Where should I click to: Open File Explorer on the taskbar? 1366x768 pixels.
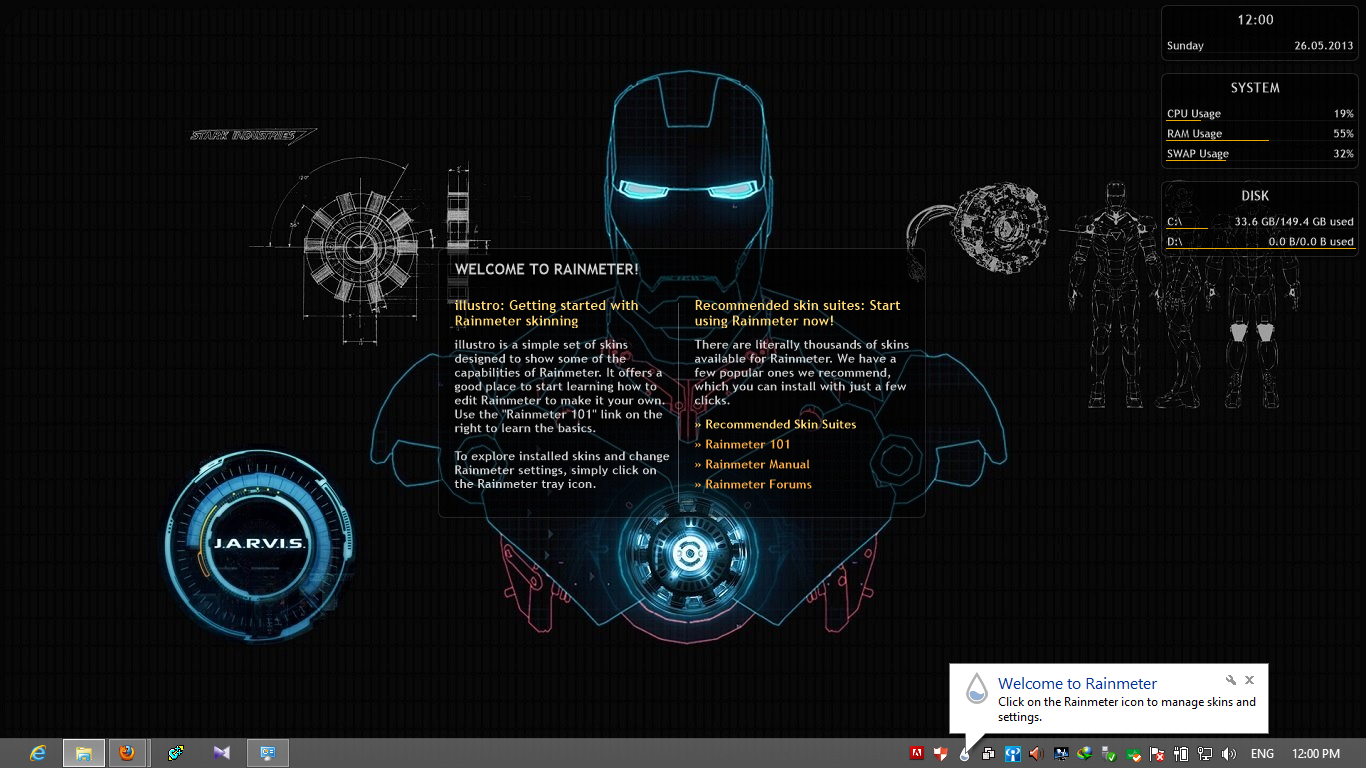[84, 753]
